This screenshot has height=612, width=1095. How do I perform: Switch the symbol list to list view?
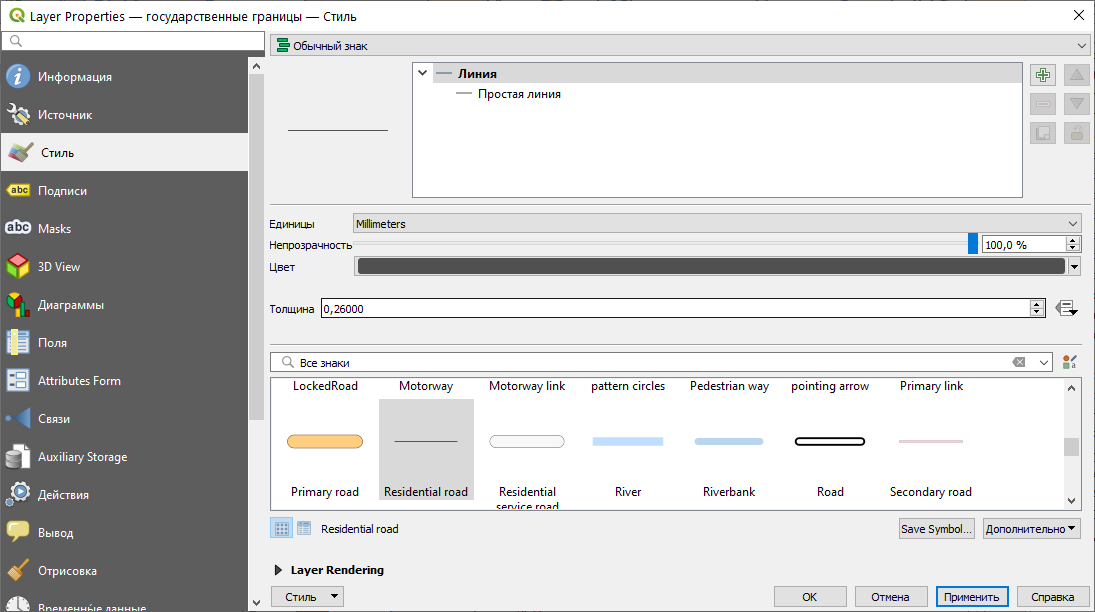[x=304, y=528]
